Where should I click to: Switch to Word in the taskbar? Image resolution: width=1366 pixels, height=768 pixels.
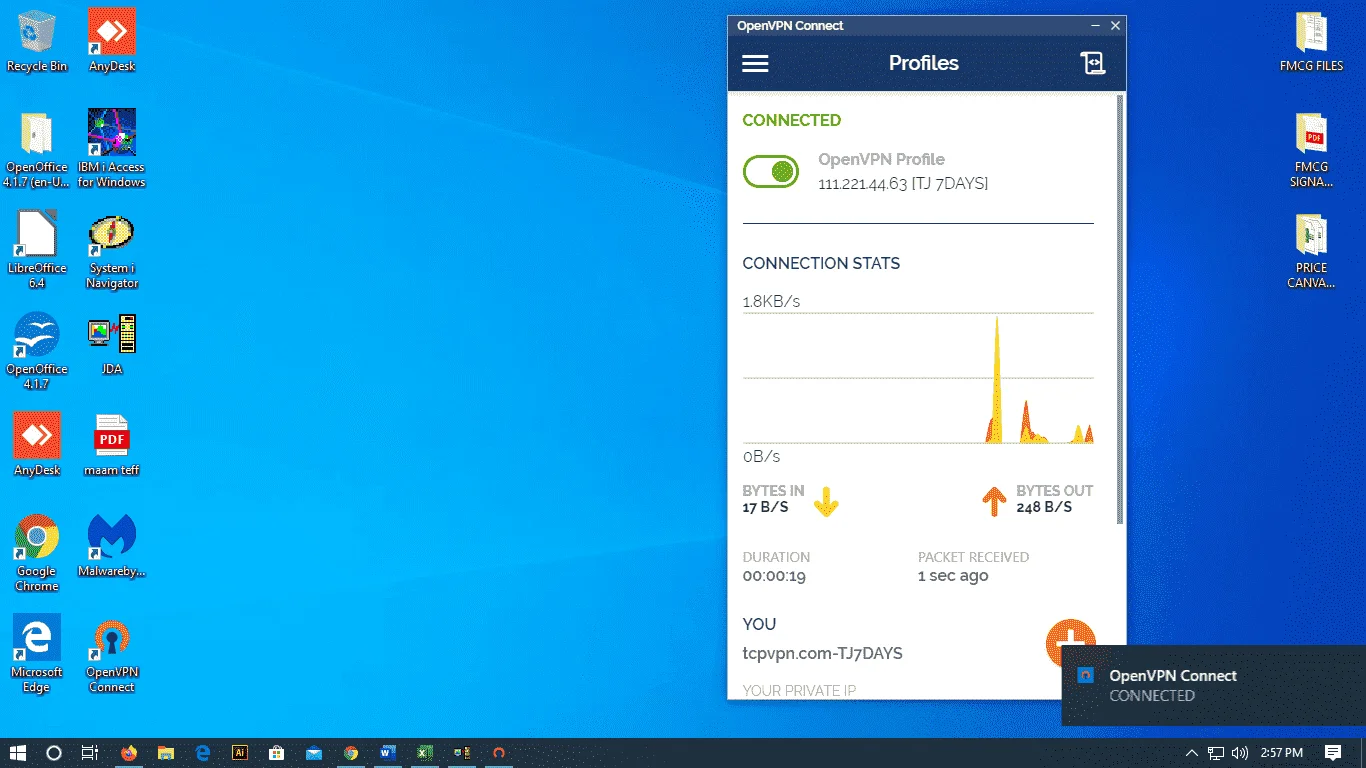[x=387, y=753]
